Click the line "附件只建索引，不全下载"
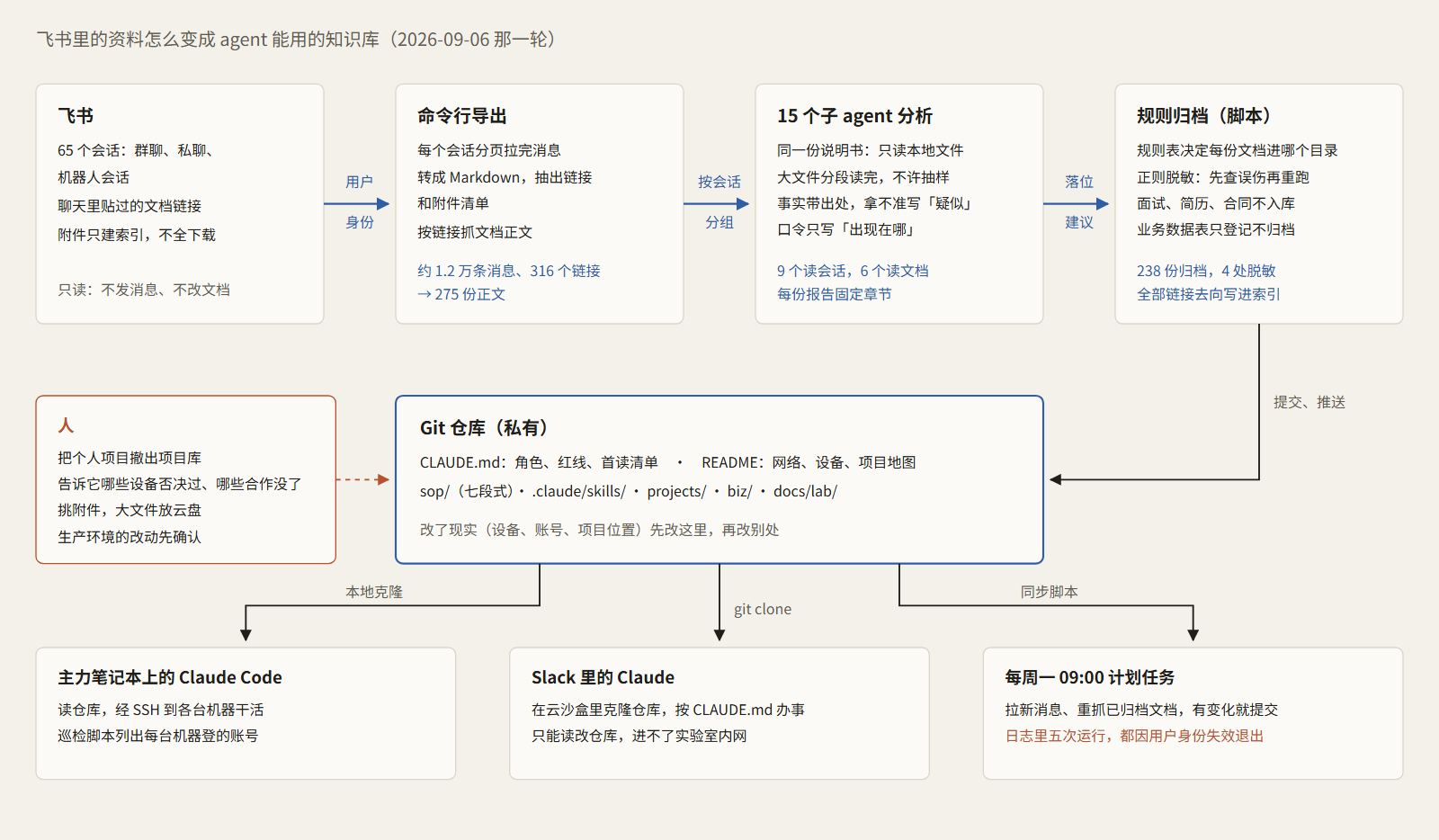 click(137, 235)
